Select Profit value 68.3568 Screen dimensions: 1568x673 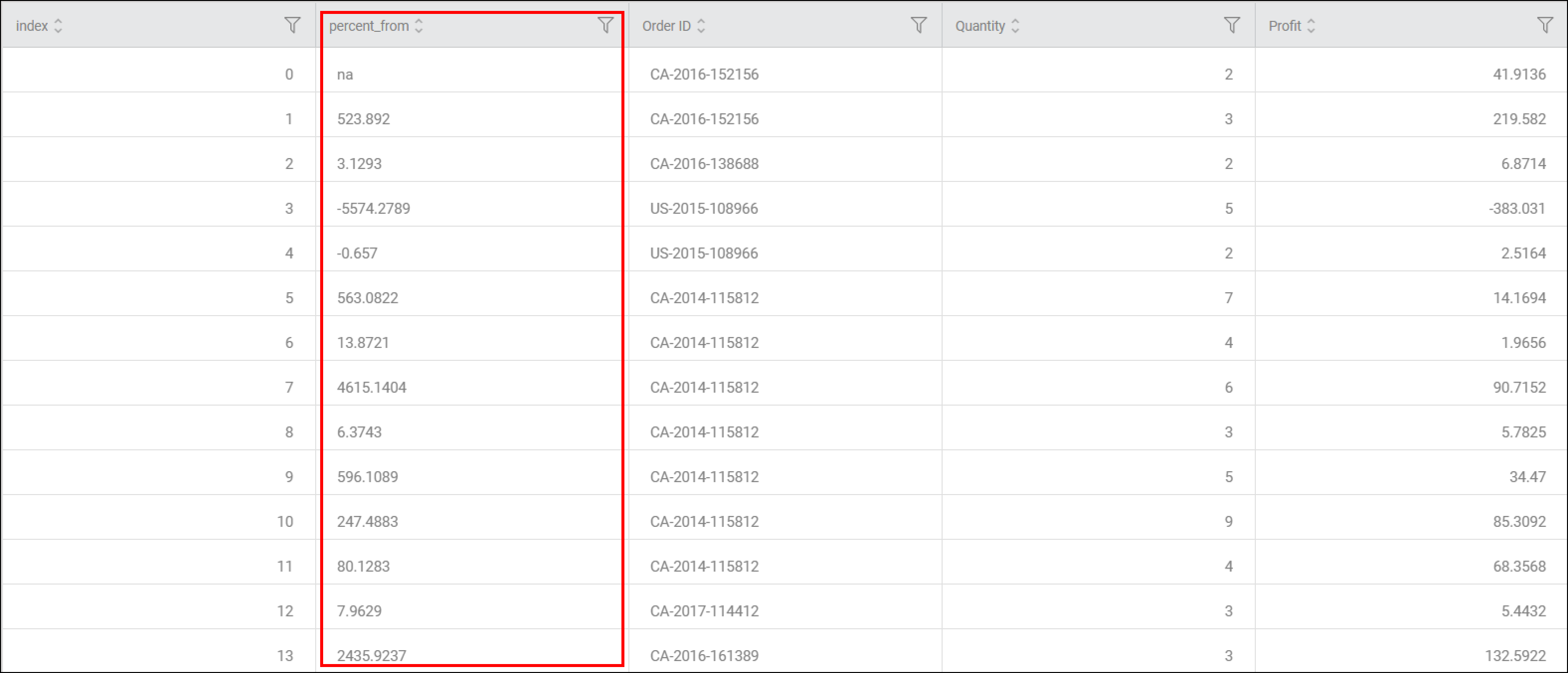click(1519, 566)
